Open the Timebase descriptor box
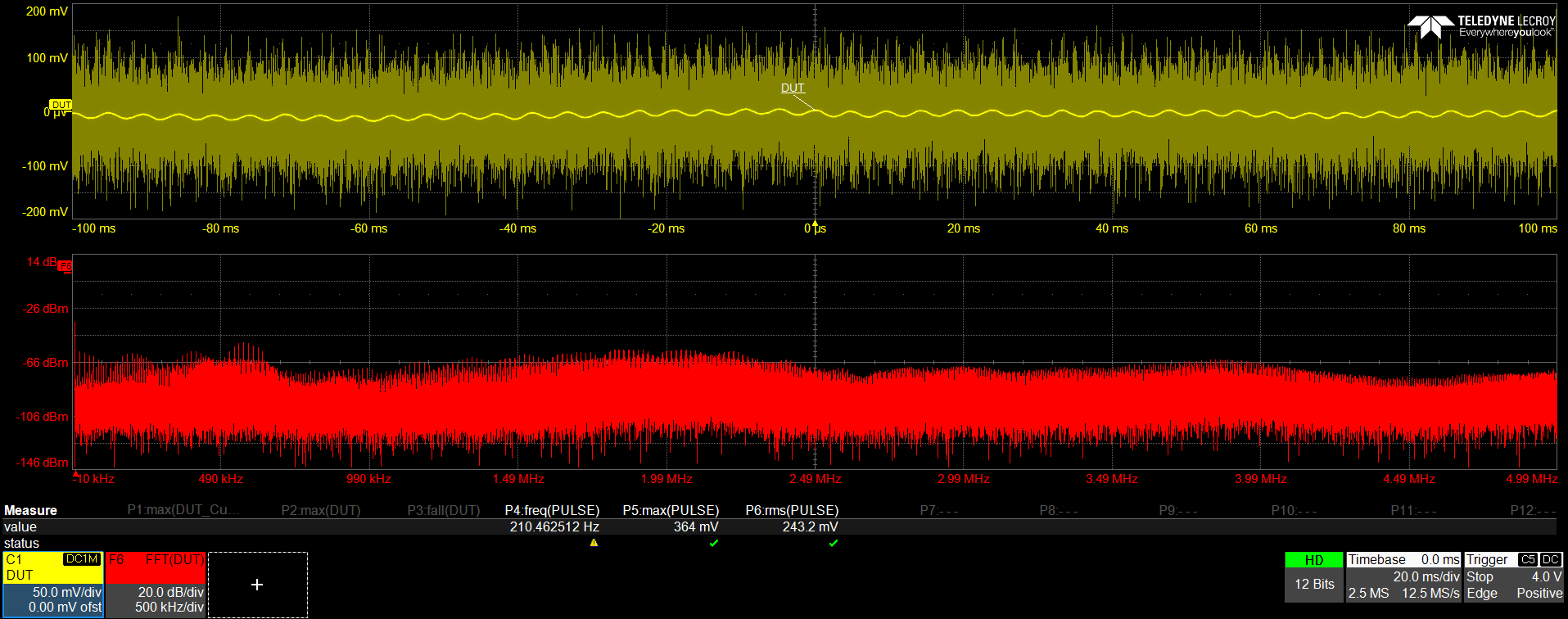Viewport: 1568px width, 619px height. click(x=1403, y=577)
